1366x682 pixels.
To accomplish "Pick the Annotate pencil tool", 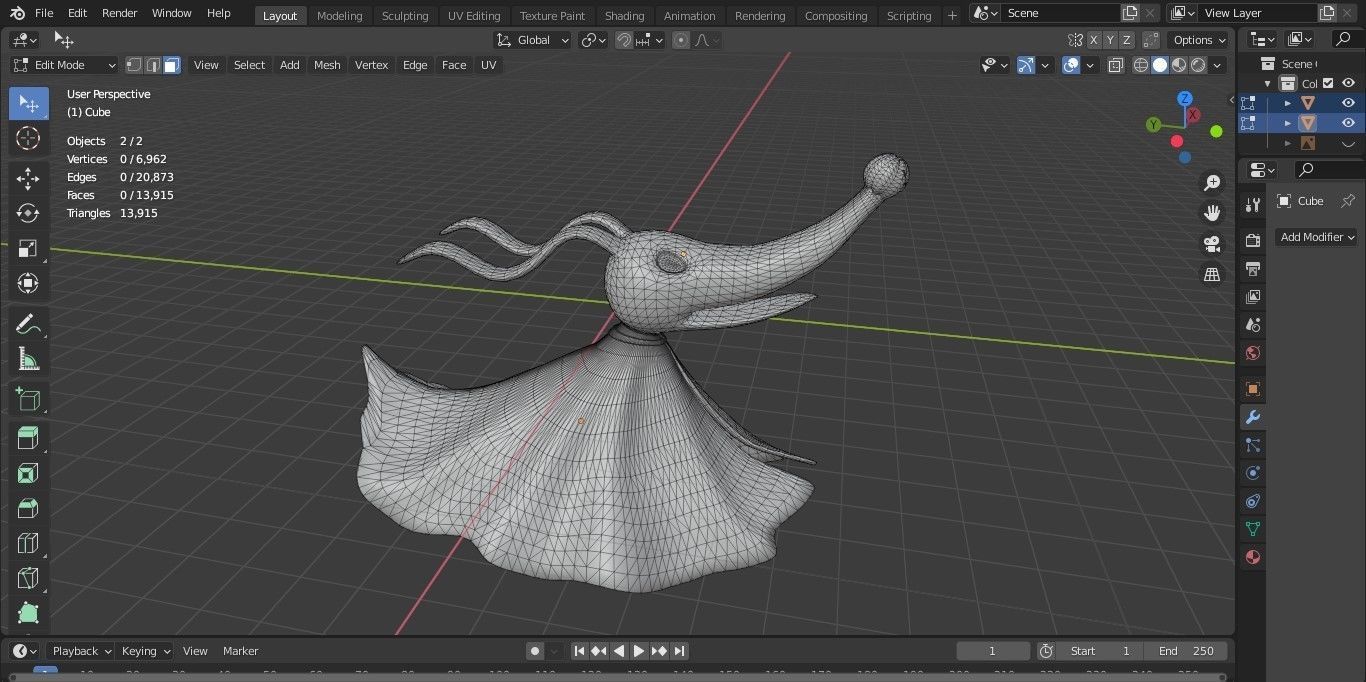I will pos(28,324).
